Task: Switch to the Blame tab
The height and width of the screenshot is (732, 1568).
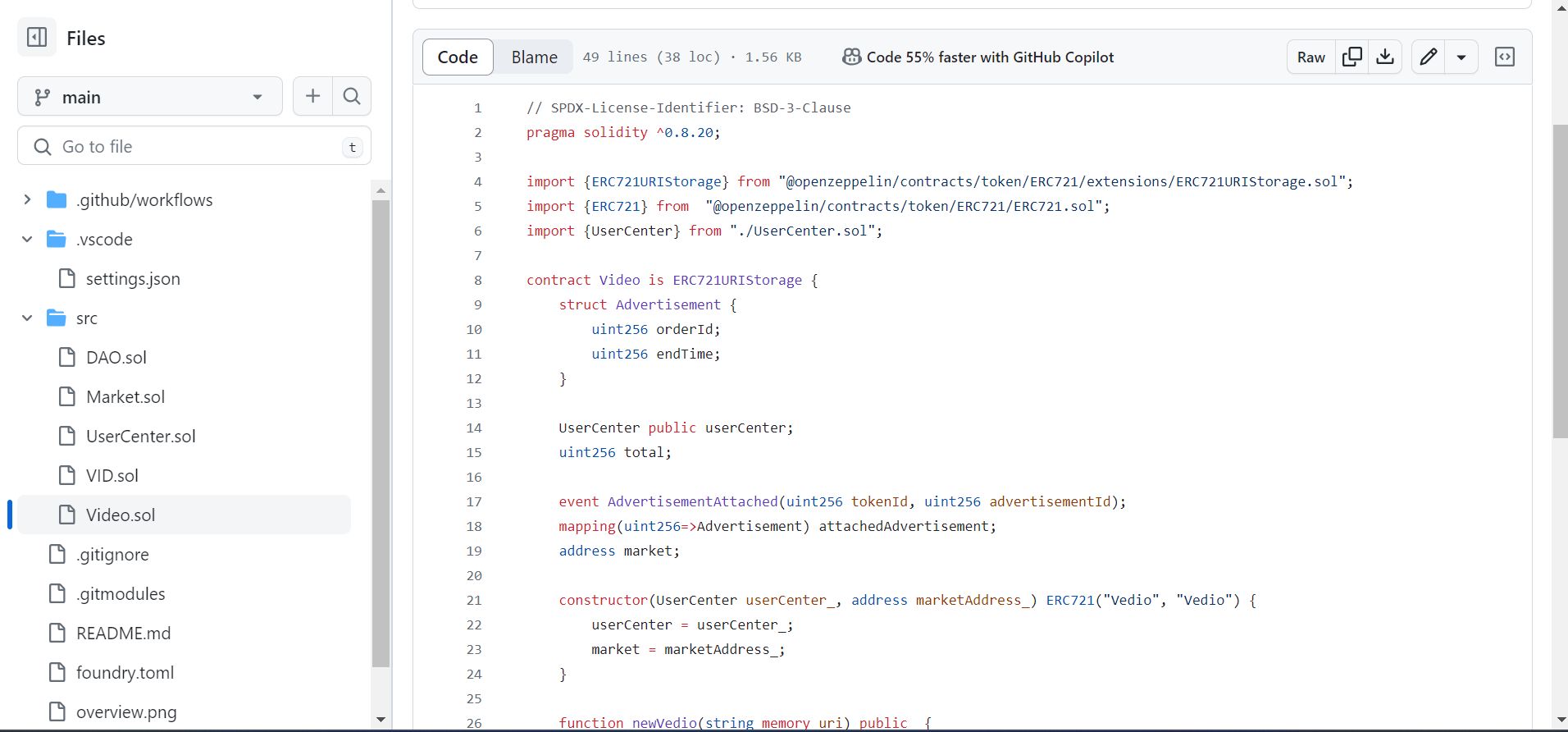Action: 535,57
